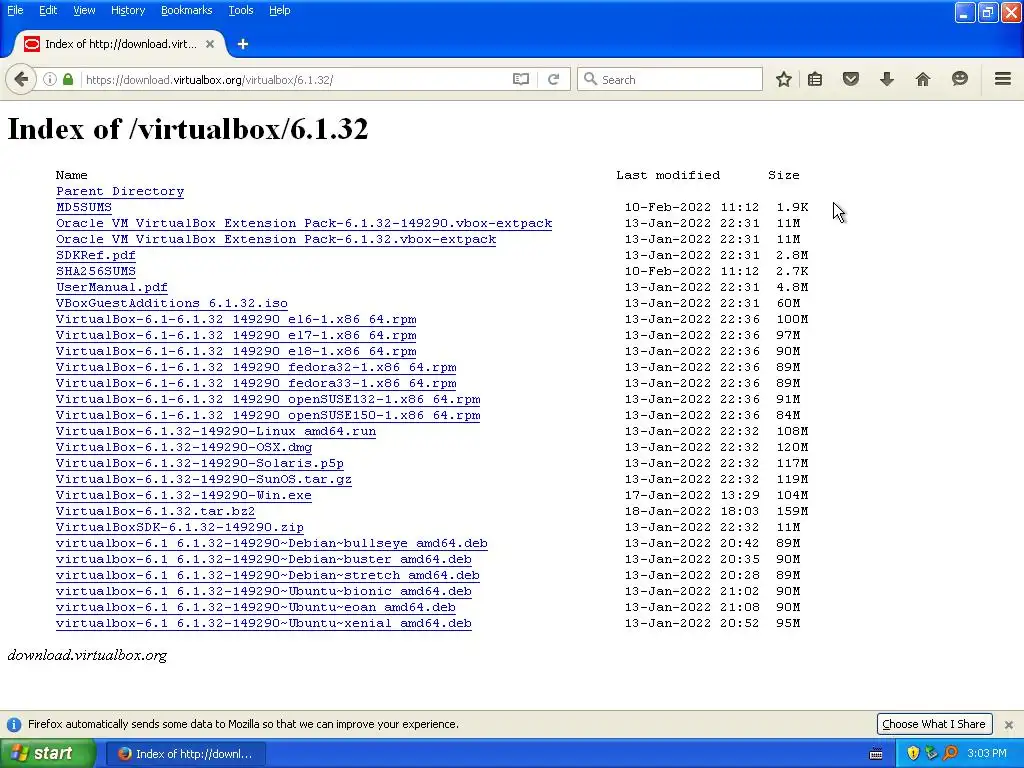Viewport: 1024px width, 768px height.
Task: Open the Bookmarks menu
Action: coord(186,10)
